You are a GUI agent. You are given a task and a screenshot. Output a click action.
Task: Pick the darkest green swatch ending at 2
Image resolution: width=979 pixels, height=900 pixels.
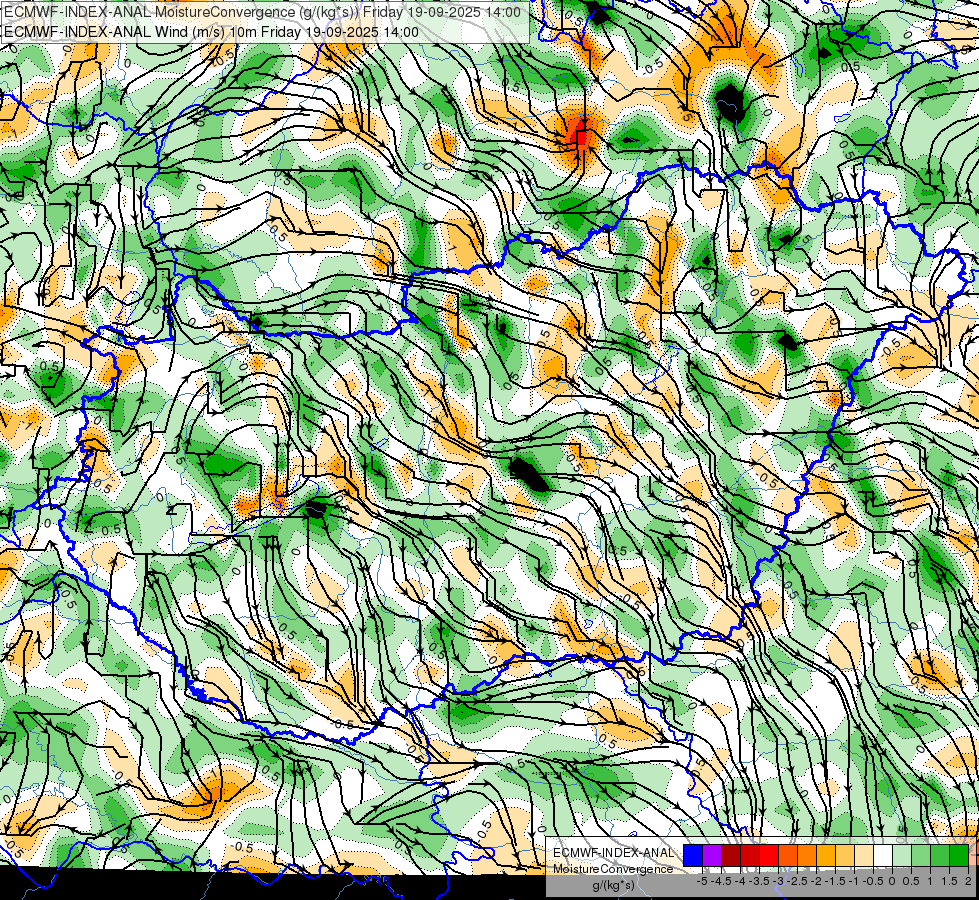click(x=959, y=855)
